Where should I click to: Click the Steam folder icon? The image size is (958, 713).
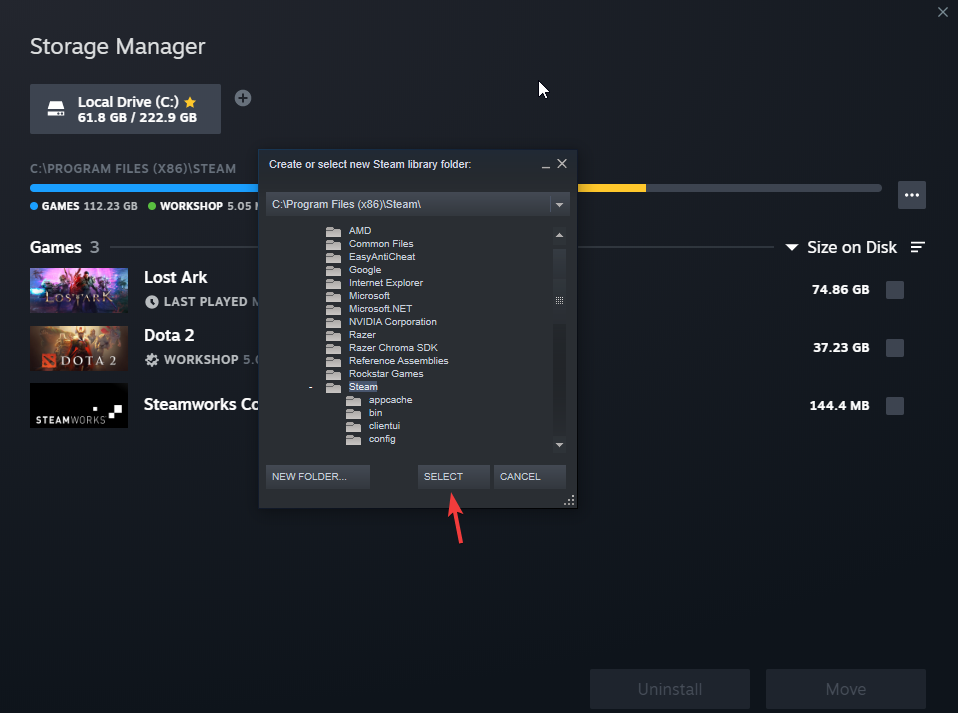(334, 387)
